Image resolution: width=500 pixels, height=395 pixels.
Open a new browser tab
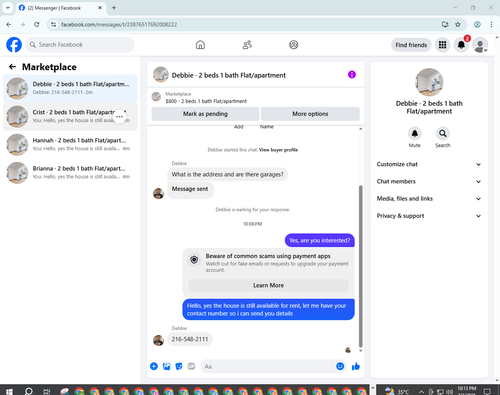pyautogui.click(x=114, y=8)
